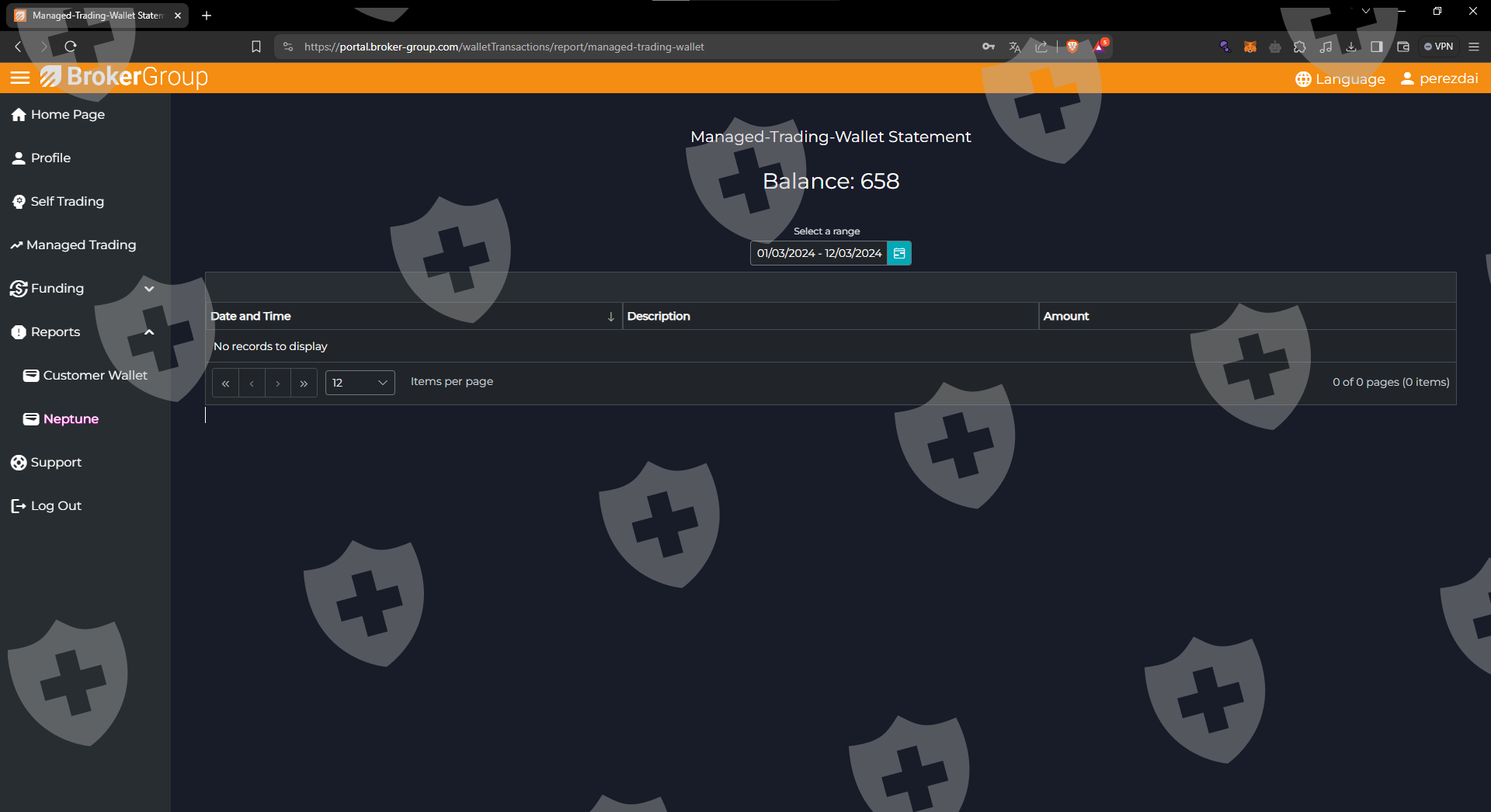Viewport: 1491px width, 812px height.
Task: Navigate to Managed Trading
Action: point(81,245)
